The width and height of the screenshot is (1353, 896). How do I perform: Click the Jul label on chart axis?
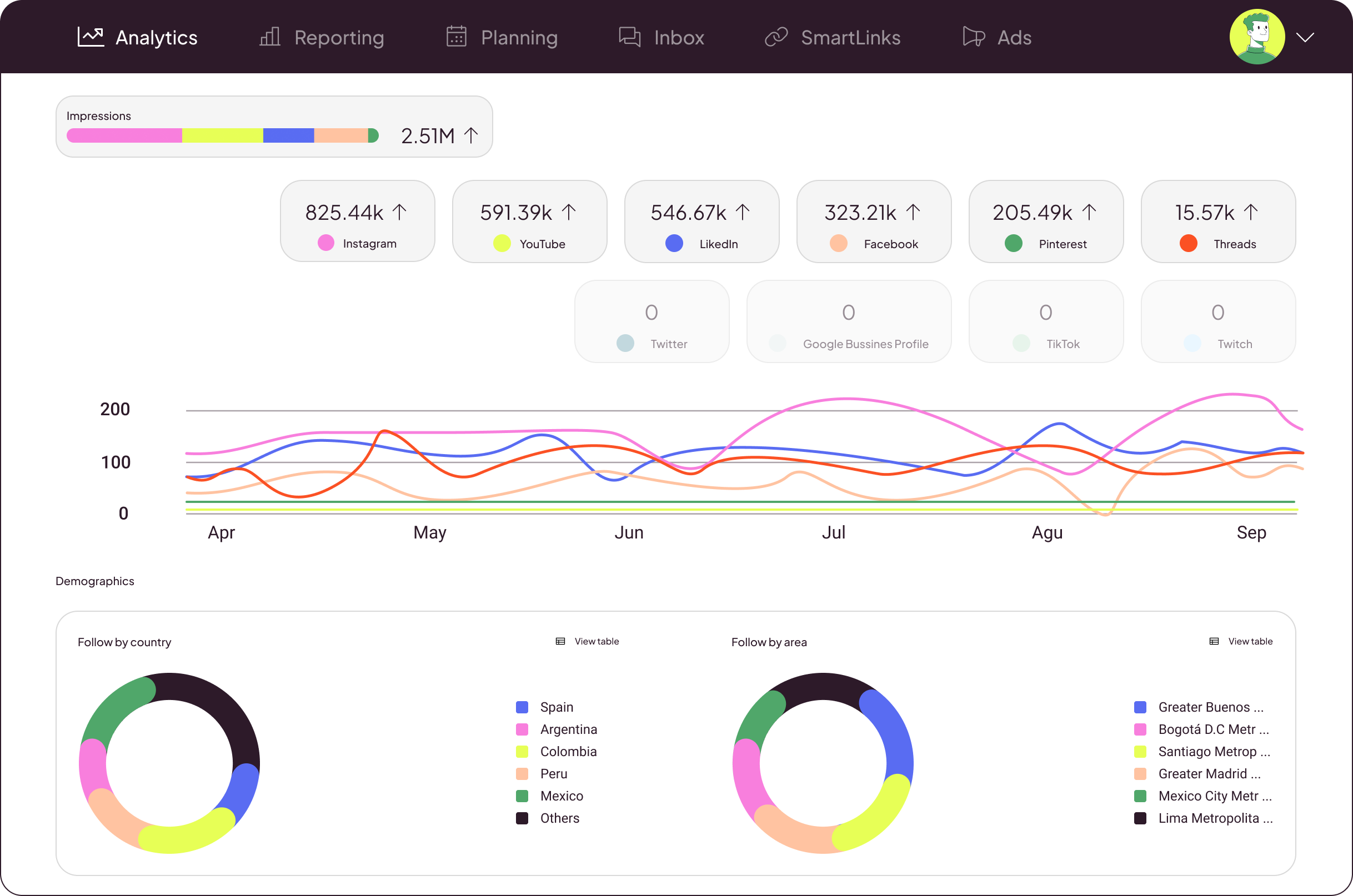coord(834,532)
